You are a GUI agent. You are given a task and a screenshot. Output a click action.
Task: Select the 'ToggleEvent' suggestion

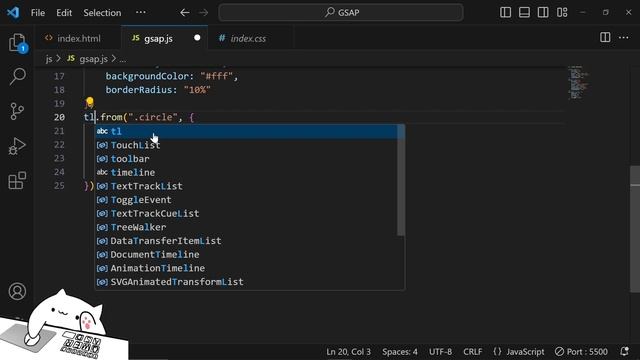click(x=246, y=200)
